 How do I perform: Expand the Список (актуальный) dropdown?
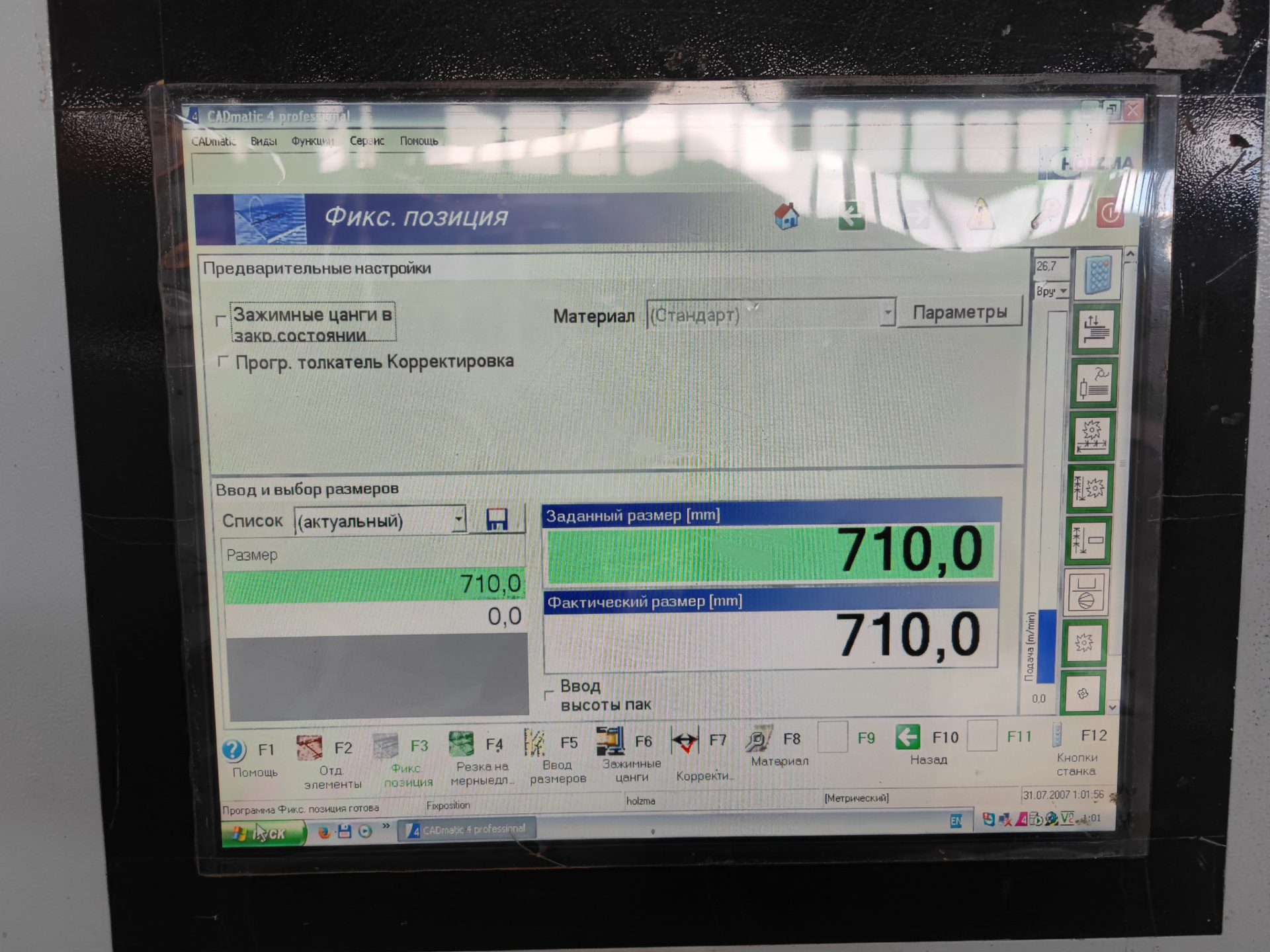(458, 520)
